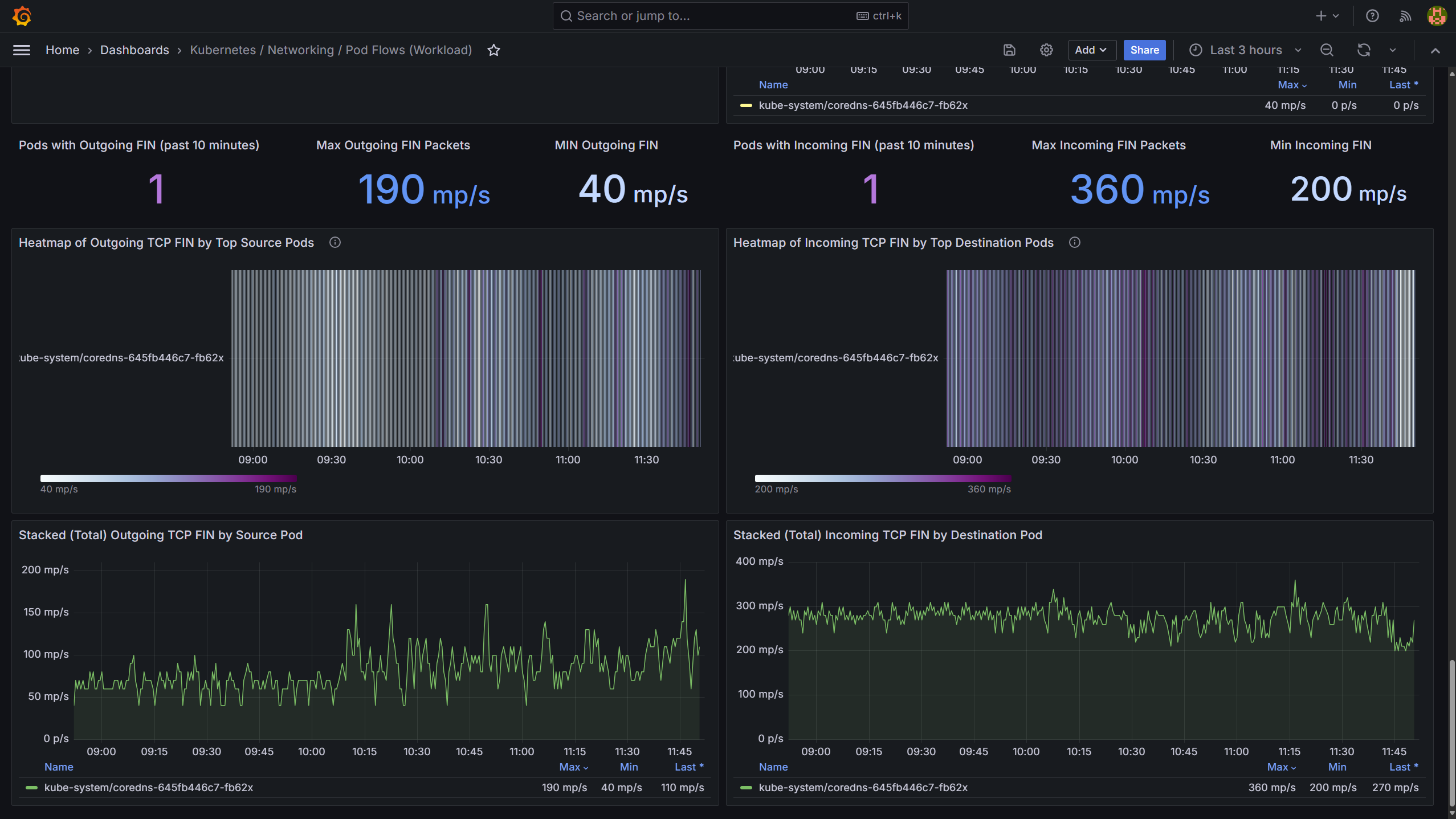Image resolution: width=1456 pixels, height=819 pixels.
Task: Open the Last 3 hours time picker
Action: (1245, 50)
